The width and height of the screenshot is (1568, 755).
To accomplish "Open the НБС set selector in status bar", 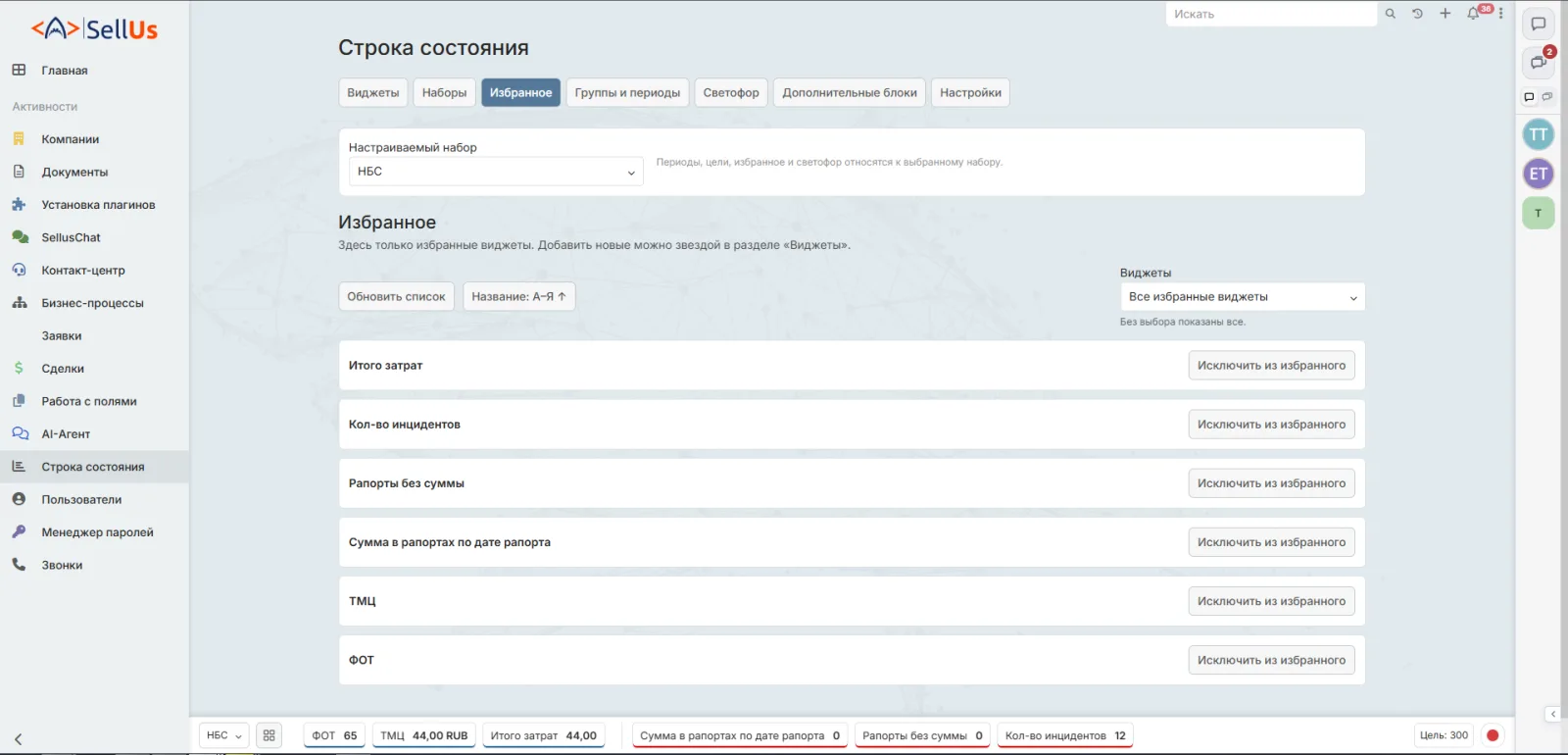I will (x=224, y=735).
